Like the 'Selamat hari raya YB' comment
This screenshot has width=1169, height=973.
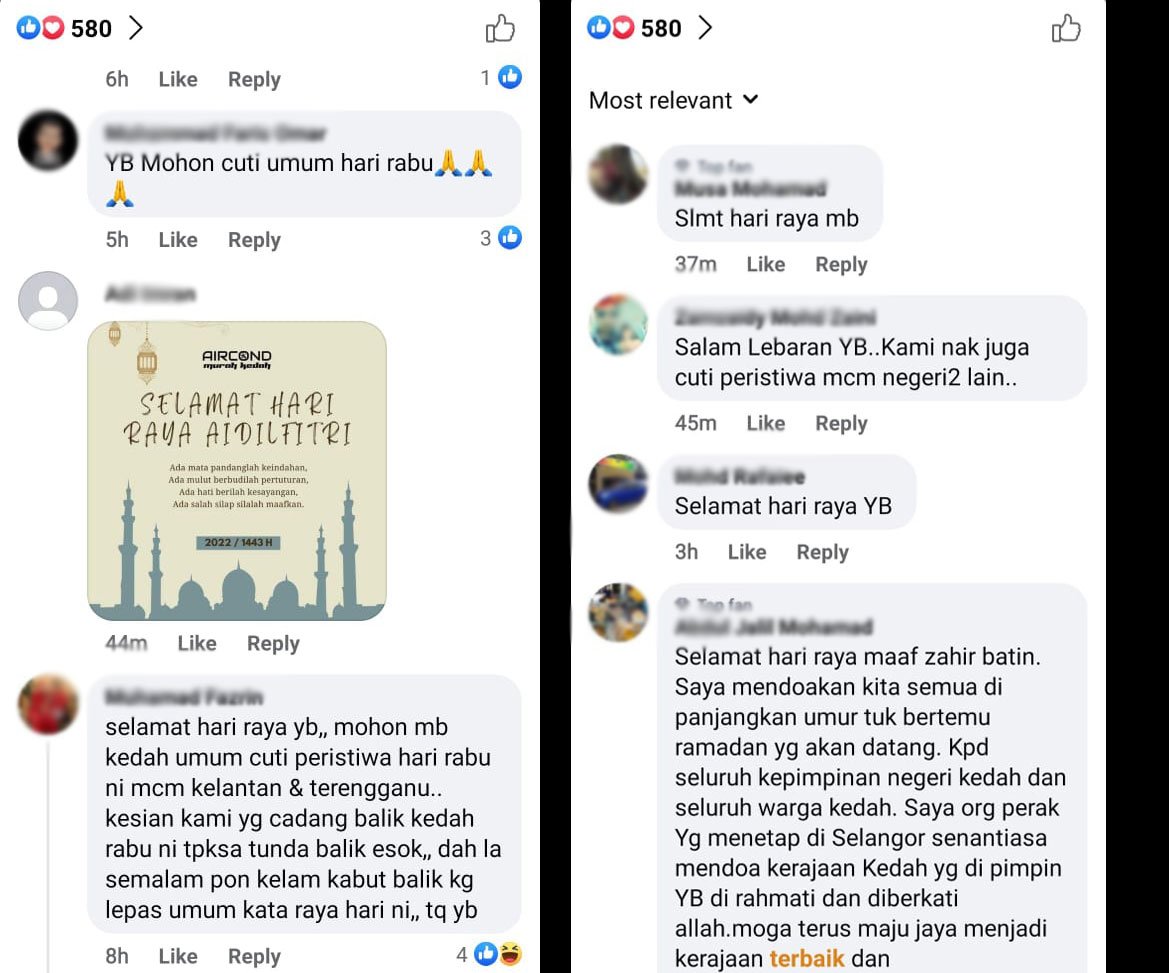pyautogui.click(x=747, y=552)
